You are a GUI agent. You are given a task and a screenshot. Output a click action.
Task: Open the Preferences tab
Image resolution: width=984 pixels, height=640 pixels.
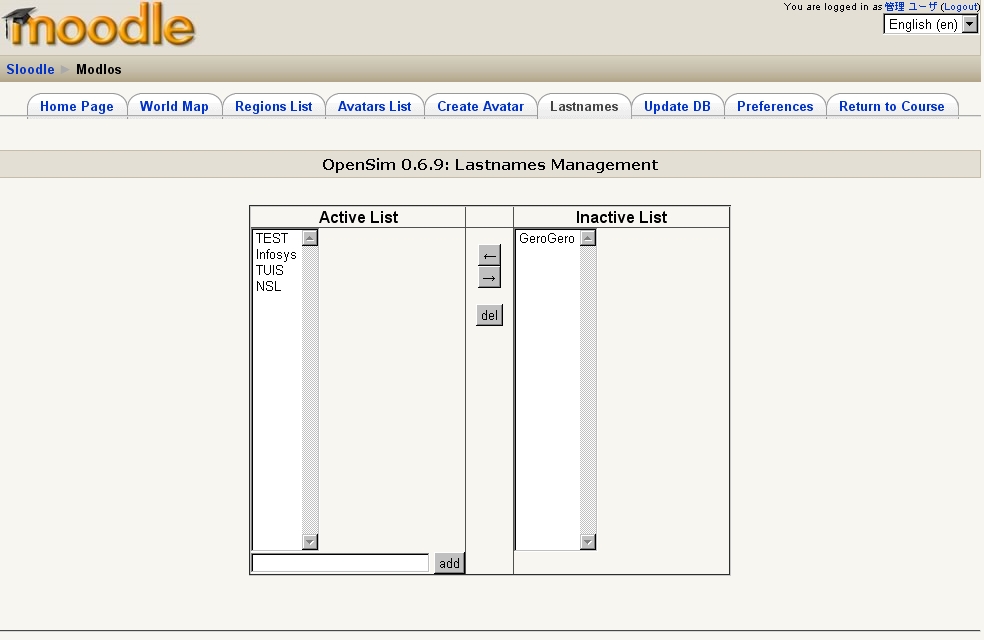click(x=775, y=107)
